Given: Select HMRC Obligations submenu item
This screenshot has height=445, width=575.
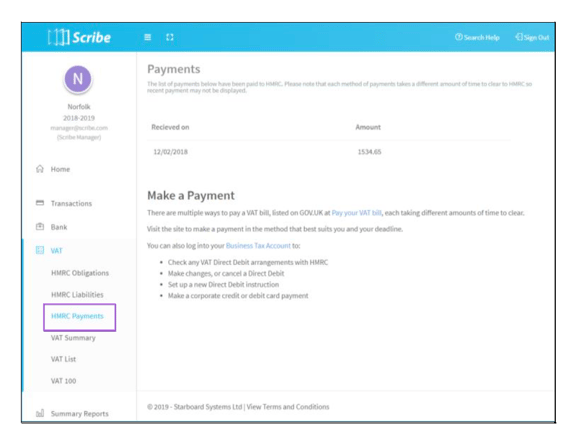Looking at the screenshot, I should [x=80, y=273].
